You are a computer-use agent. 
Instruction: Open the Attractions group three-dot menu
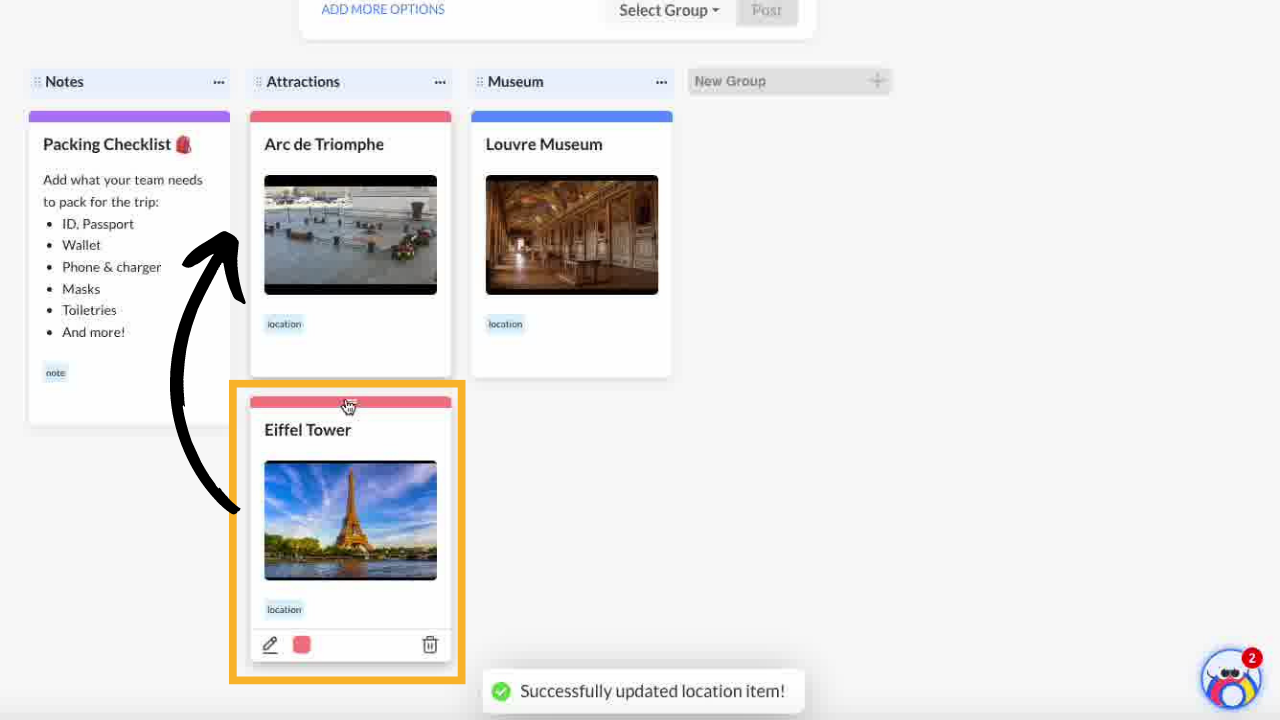click(x=440, y=82)
